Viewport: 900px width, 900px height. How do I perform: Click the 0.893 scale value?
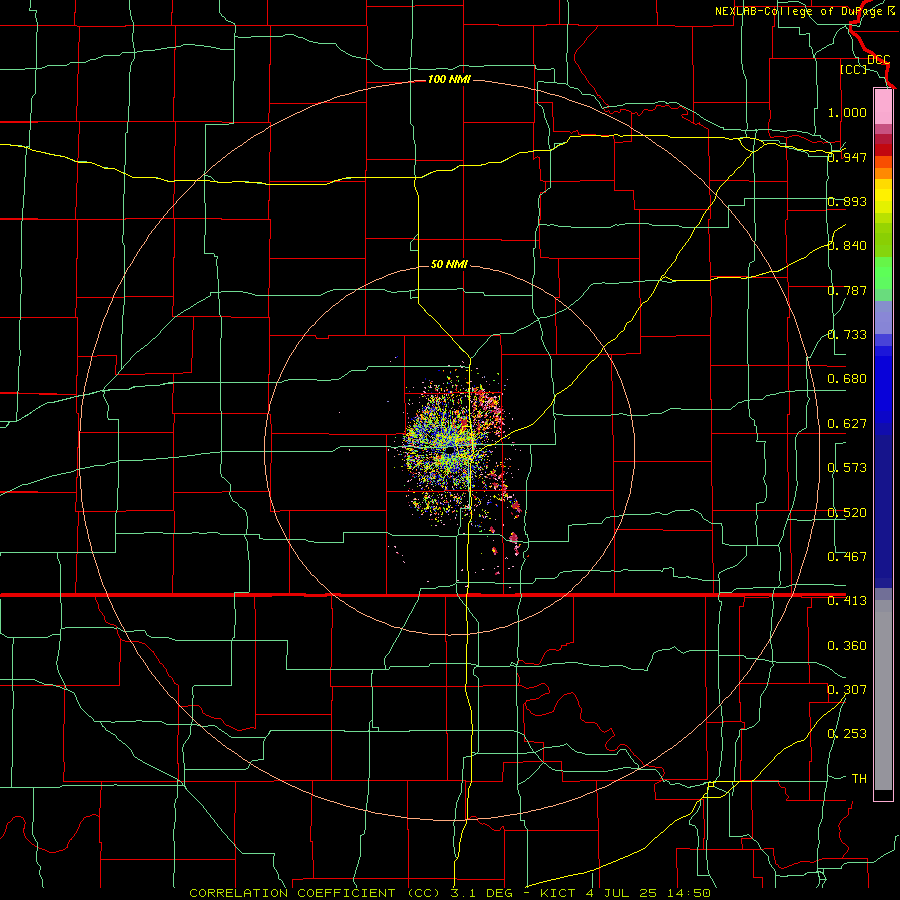[x=847, y=201]
